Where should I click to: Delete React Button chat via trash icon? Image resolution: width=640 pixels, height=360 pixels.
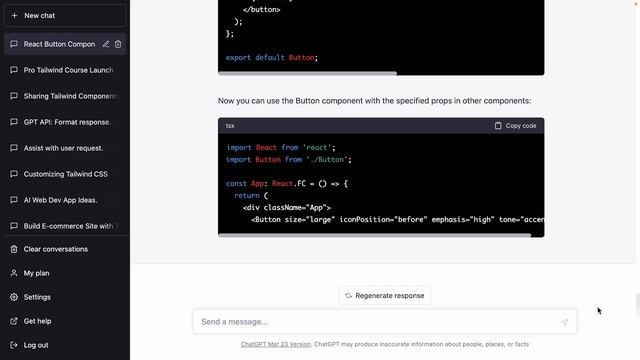tap(118, 44)
